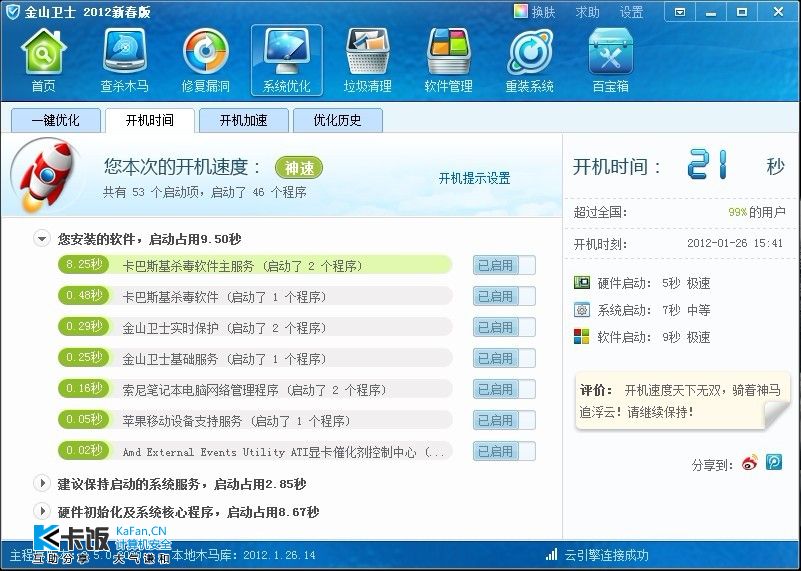This screenshot has height=571, width=801.
Task: Toggle 索尼笔记本电脑网络管理程序 switch
Action: point(504,390)
